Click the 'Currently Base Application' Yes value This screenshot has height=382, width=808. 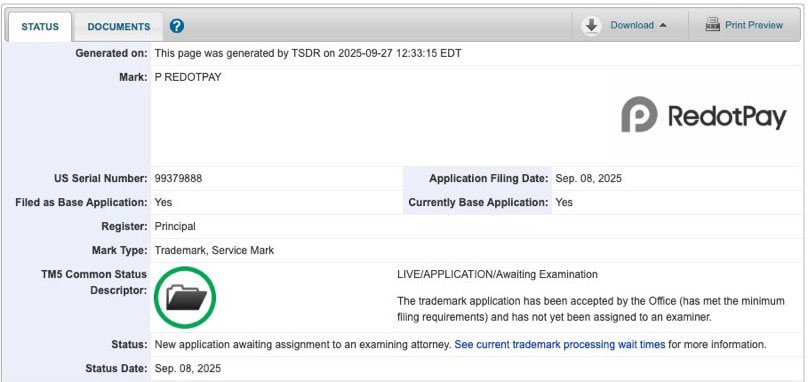(564, 203)
